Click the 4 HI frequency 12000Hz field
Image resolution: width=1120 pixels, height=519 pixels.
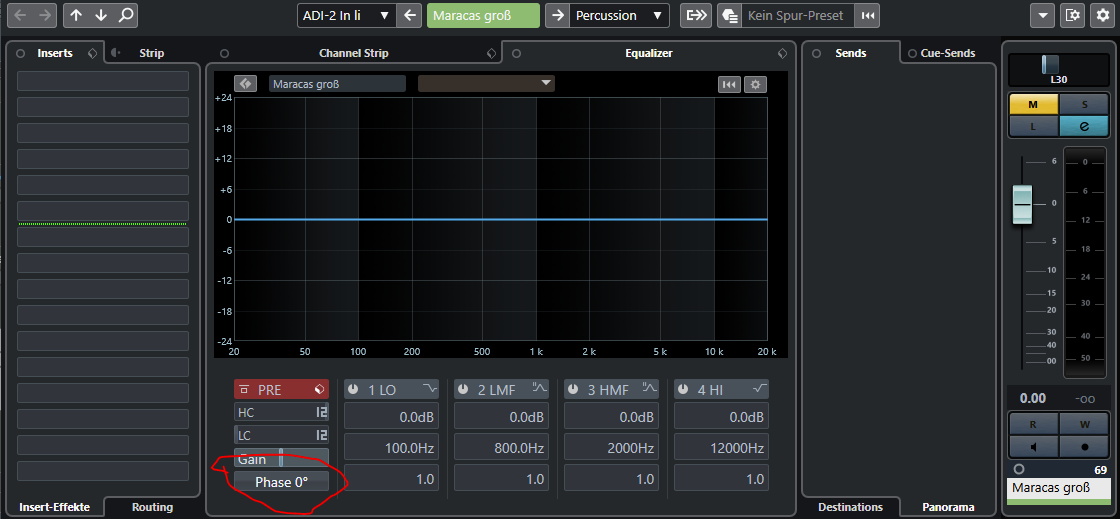720,448
